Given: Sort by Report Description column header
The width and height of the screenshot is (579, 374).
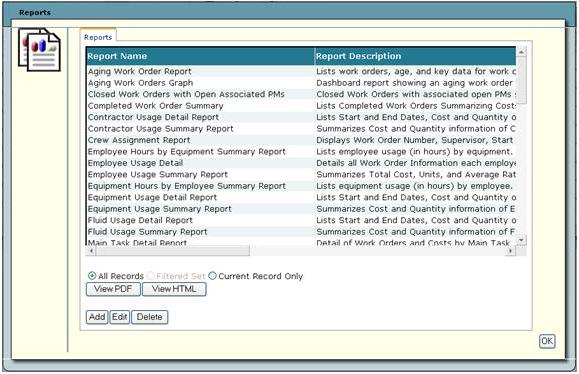Looking at the screenshot, I should point(415,56).
